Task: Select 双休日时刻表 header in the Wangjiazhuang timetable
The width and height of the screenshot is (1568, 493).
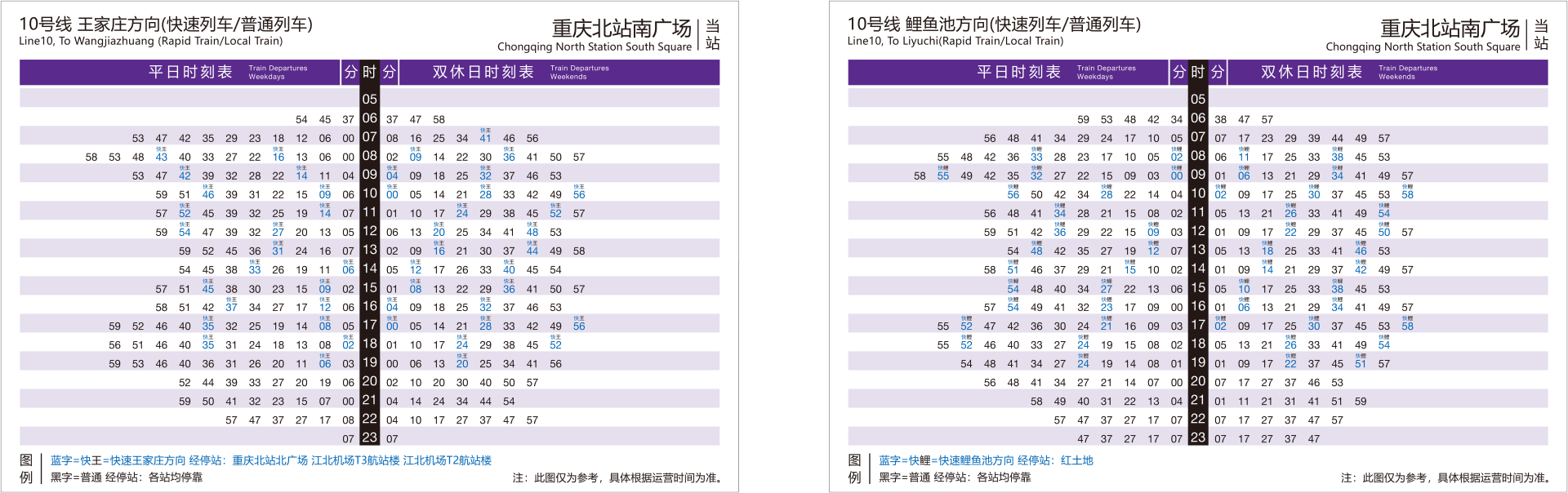Action: 483,72
